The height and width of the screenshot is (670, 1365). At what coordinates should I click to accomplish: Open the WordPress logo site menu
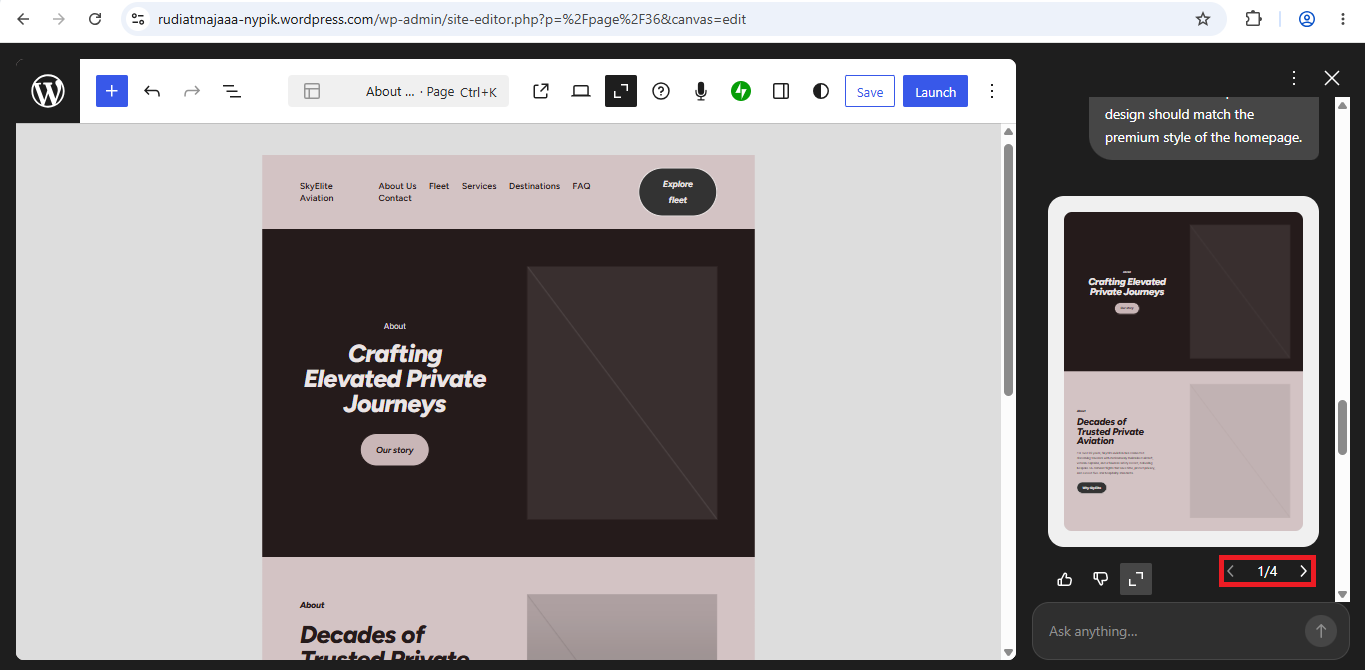[48, 91]
